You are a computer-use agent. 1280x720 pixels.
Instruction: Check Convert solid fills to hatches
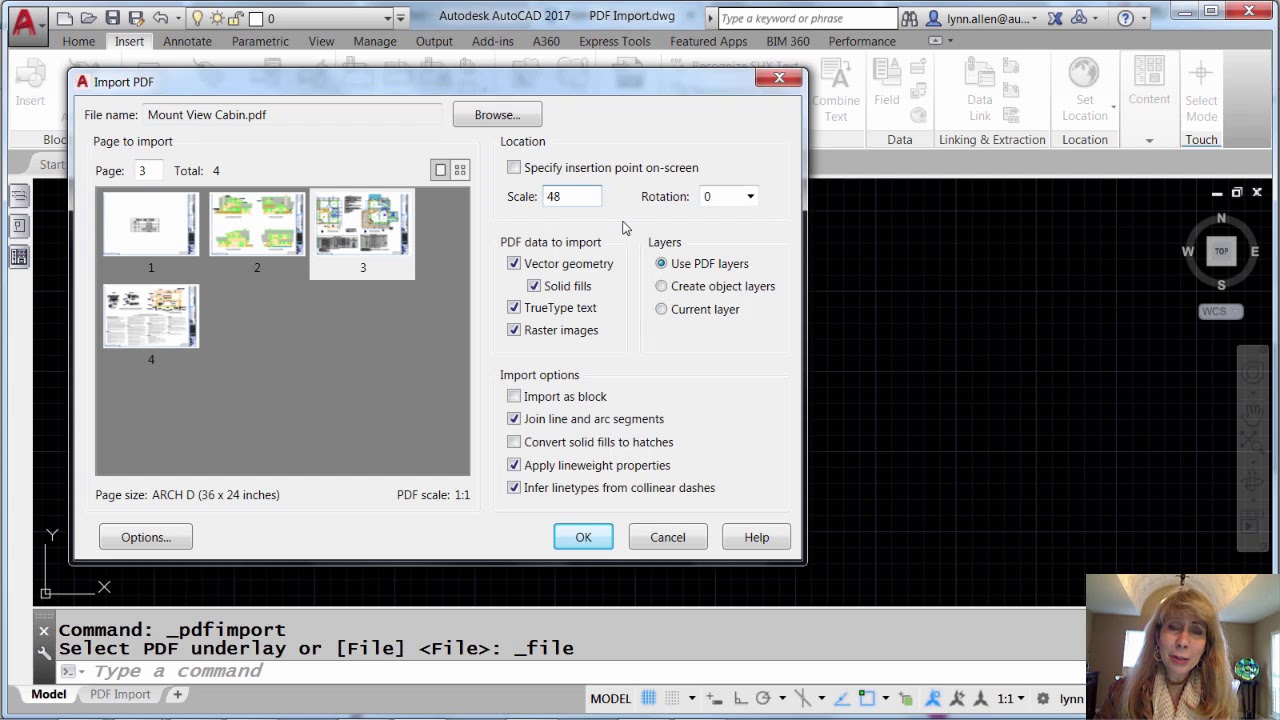(x=514, y=442)
